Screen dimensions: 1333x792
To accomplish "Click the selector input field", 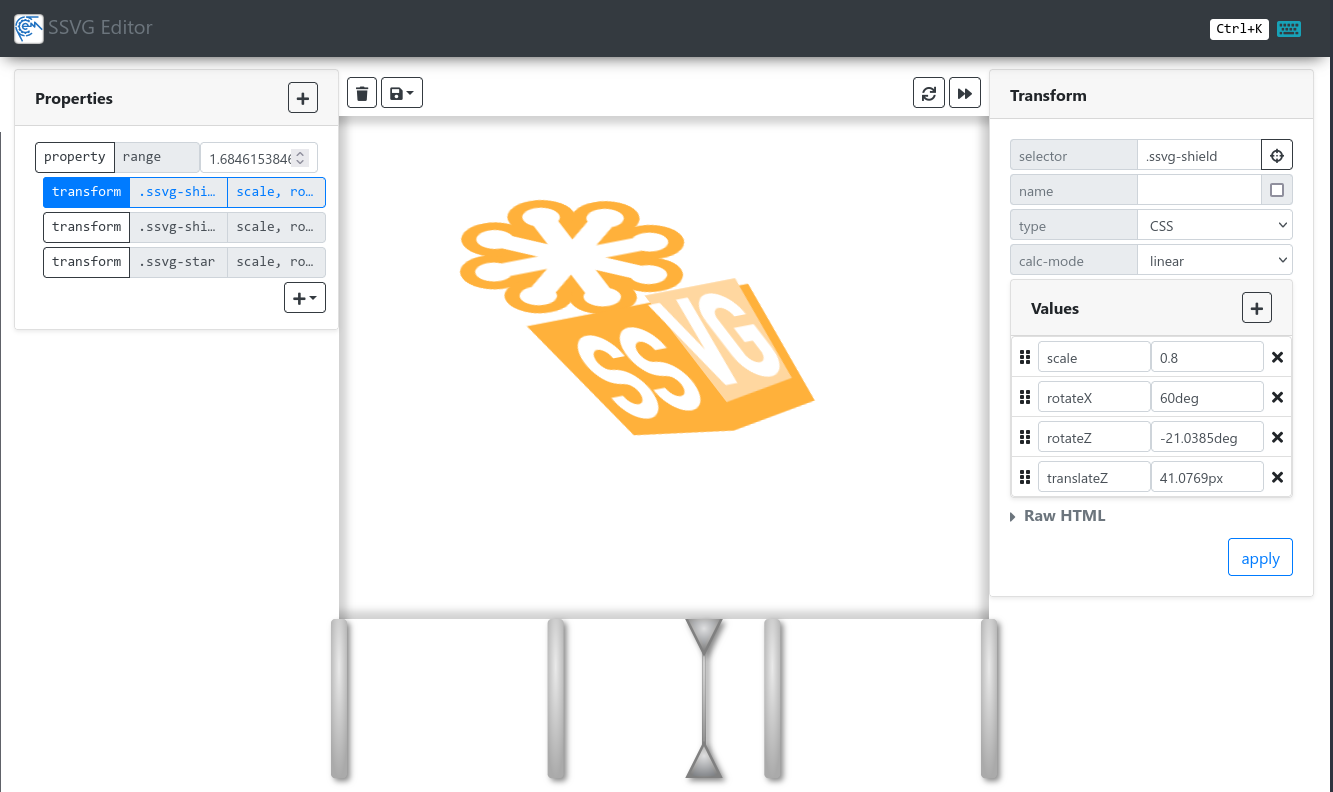I will [1199, 156].
